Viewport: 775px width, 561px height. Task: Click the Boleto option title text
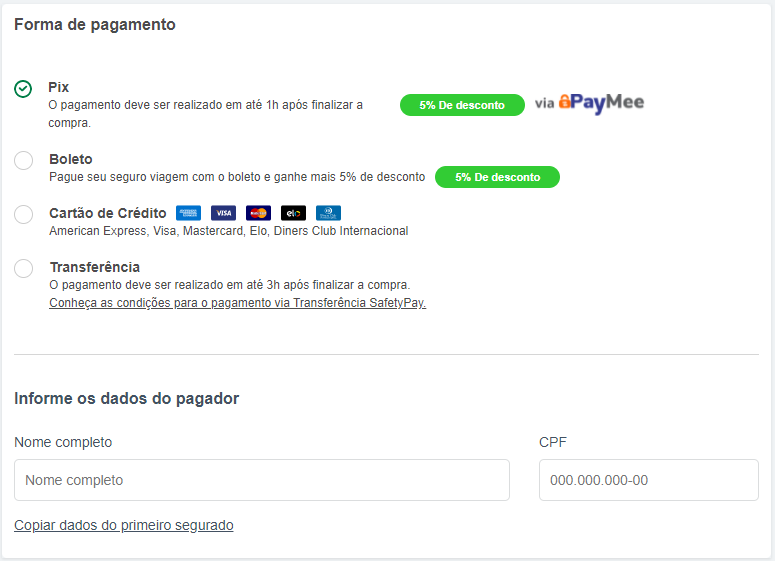(71, 159)
